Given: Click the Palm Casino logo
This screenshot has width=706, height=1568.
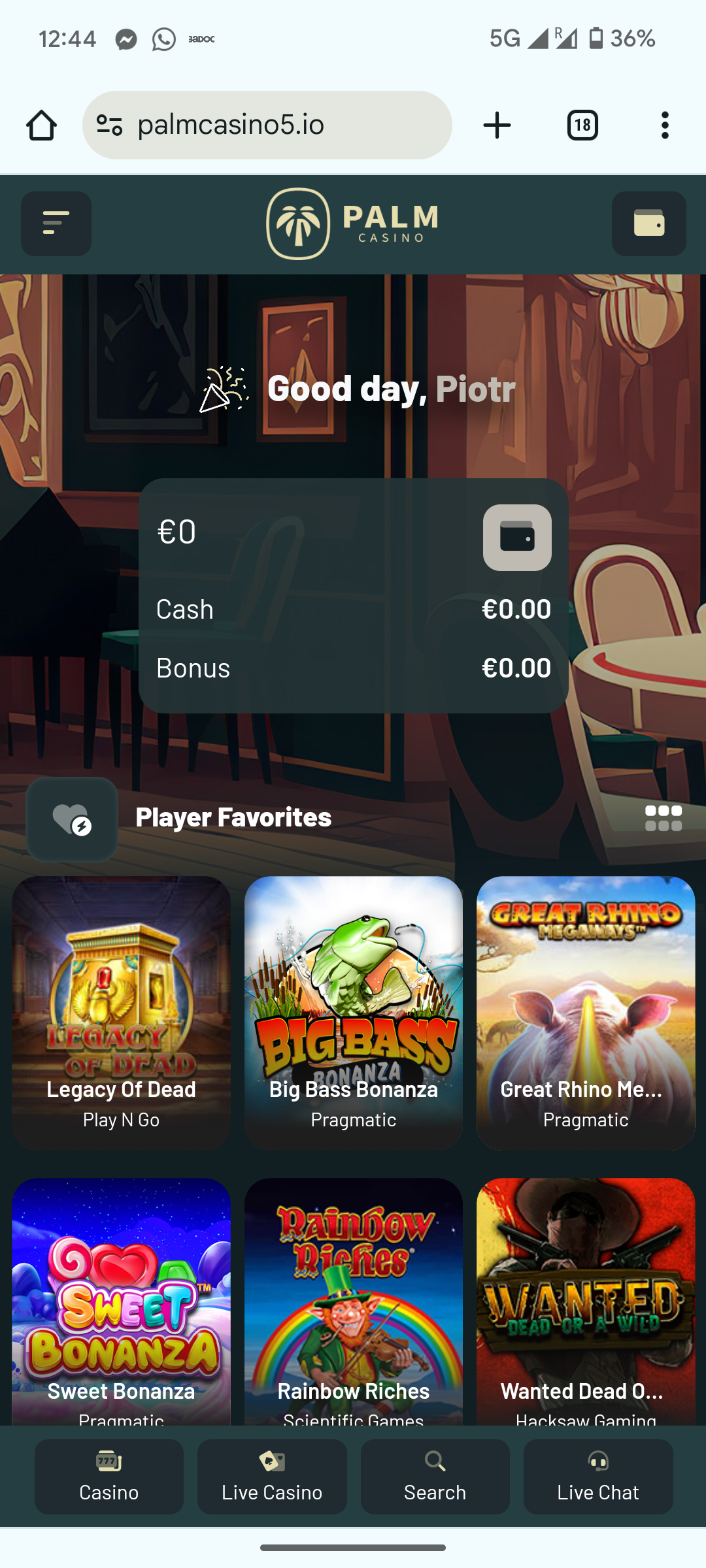Looking at the screenshot, I should click(352, 223).
